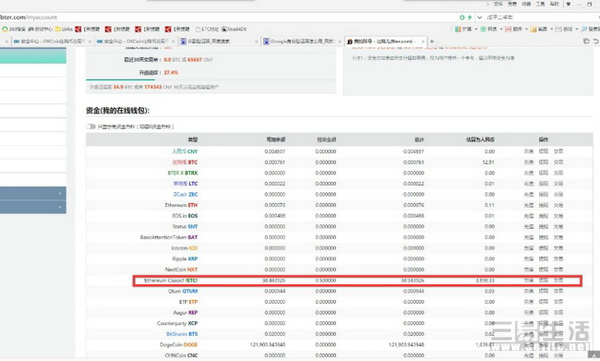Expand the 扩展 dropdown arrow

point(476,29)
